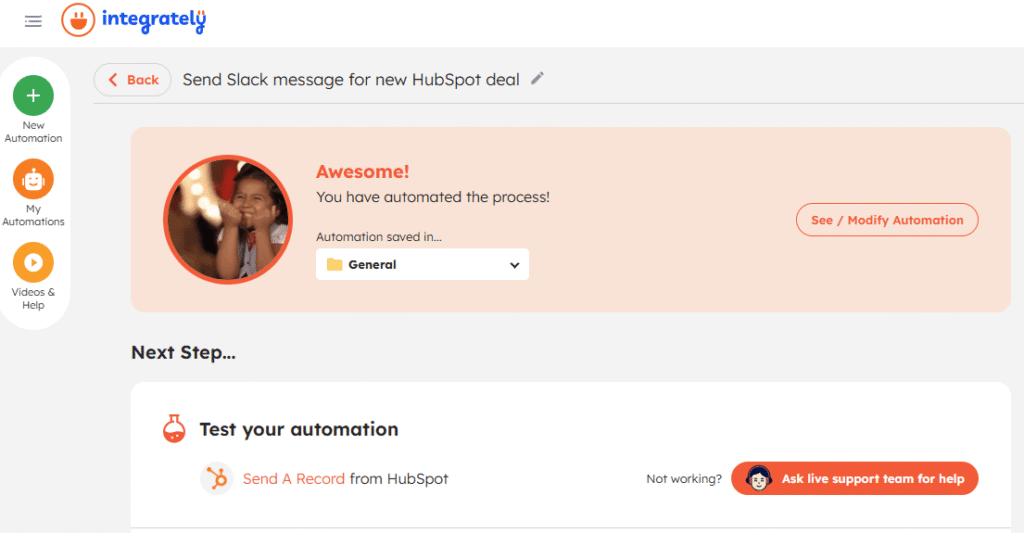The height and width of the screenshot is (533, 1024).
Task: Click the automation title text
Action: point(350,80)
